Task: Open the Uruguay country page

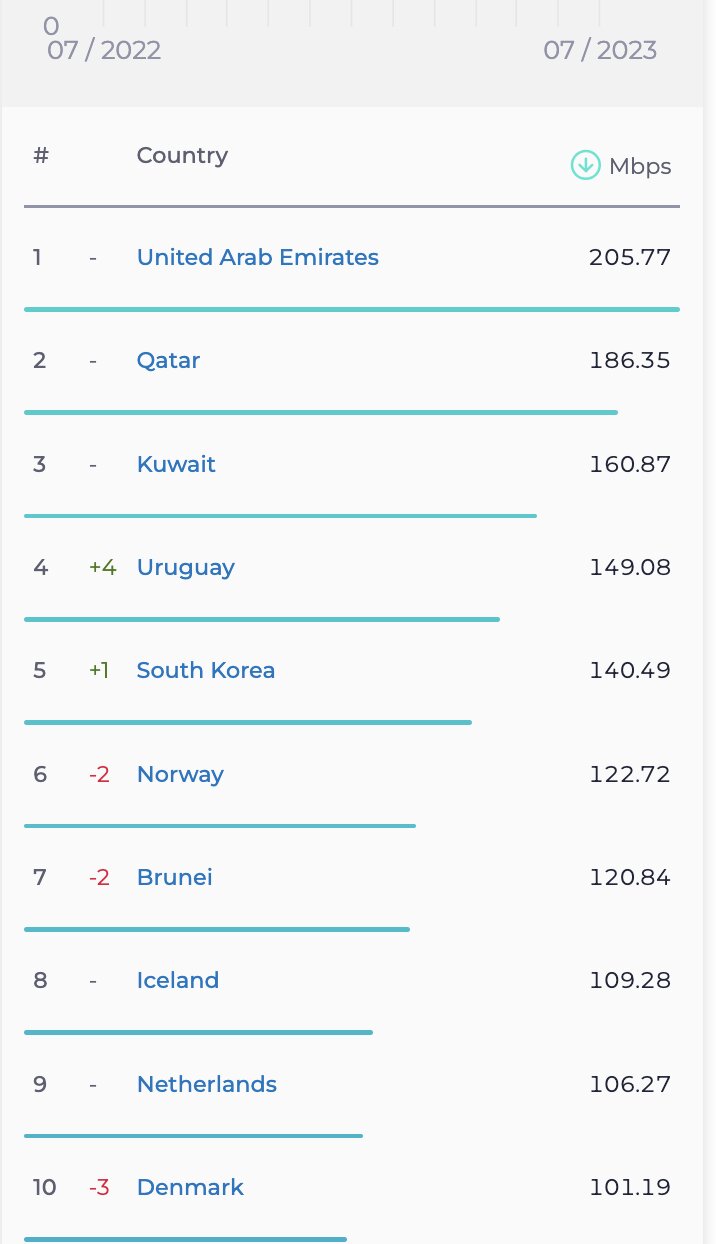Action: (x=185, y=568)
